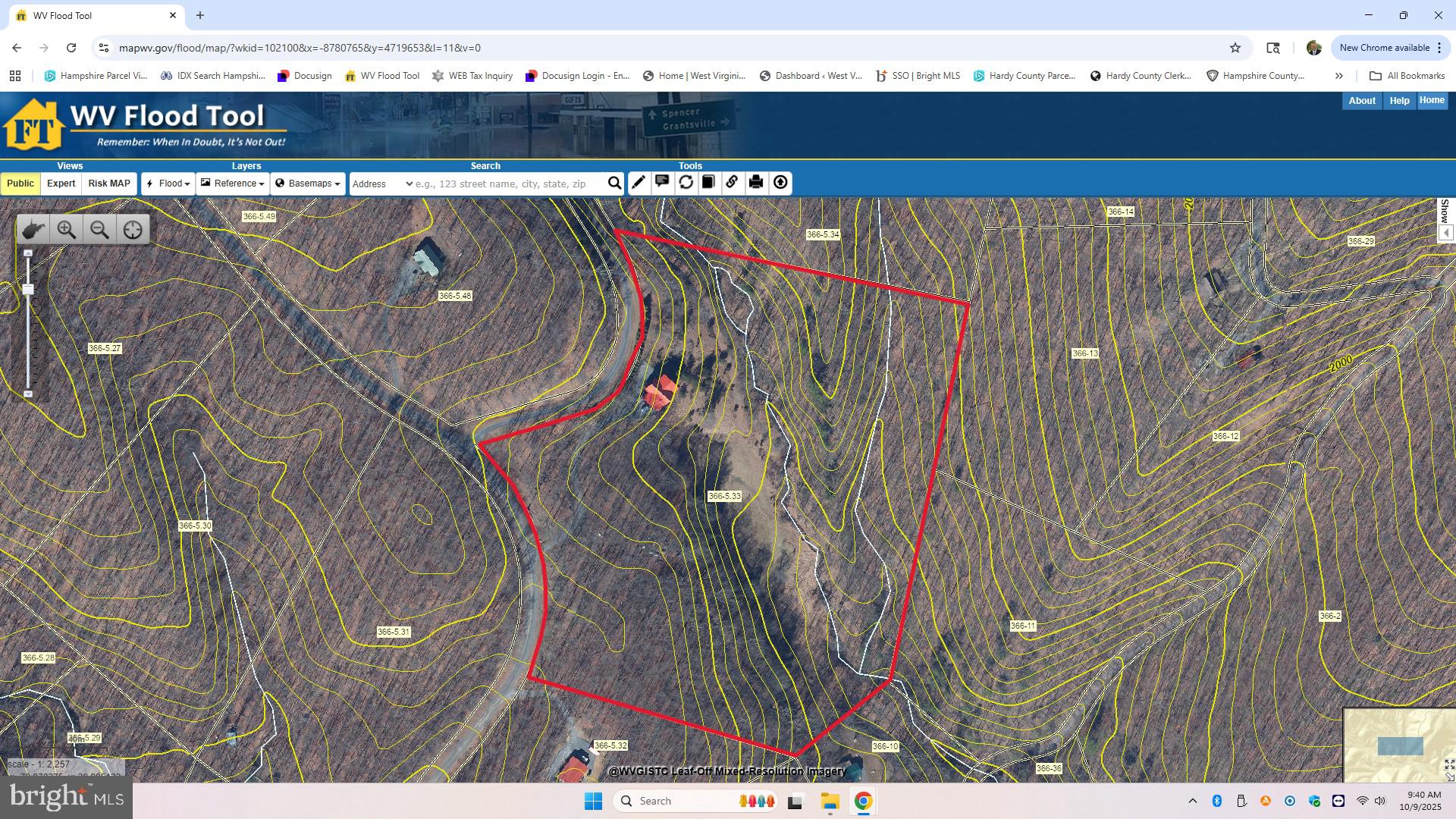Click the zoom out magnifier icon
Image resolution: width=1456 pixels, height=819 pixels.
pos(99,230)
